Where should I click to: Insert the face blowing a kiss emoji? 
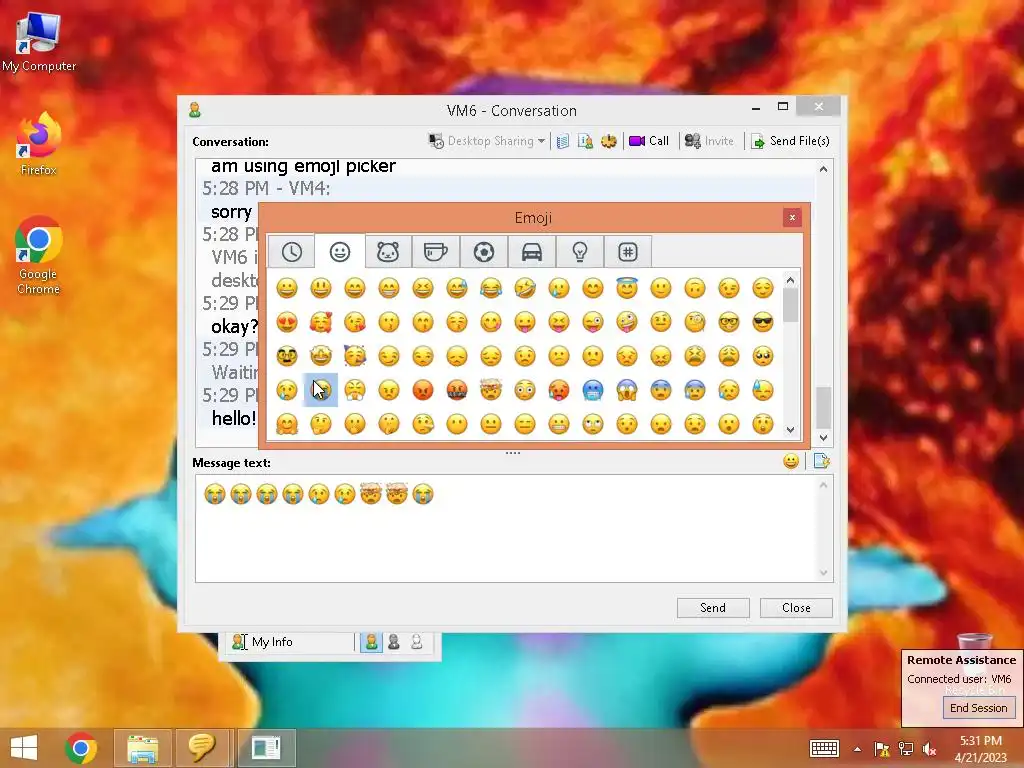click(355, 322)
